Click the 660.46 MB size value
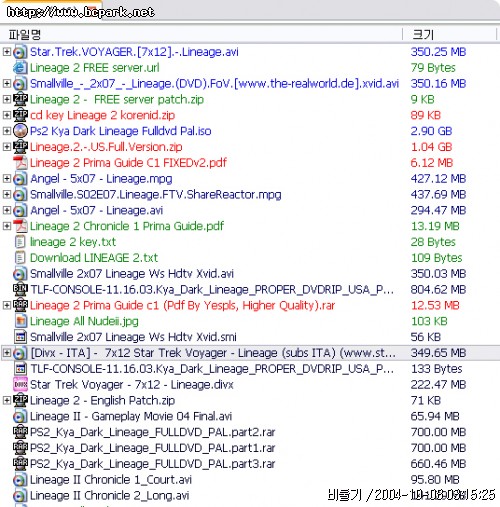The width and height of the screenshot is (500, 507). click(438, 464)
